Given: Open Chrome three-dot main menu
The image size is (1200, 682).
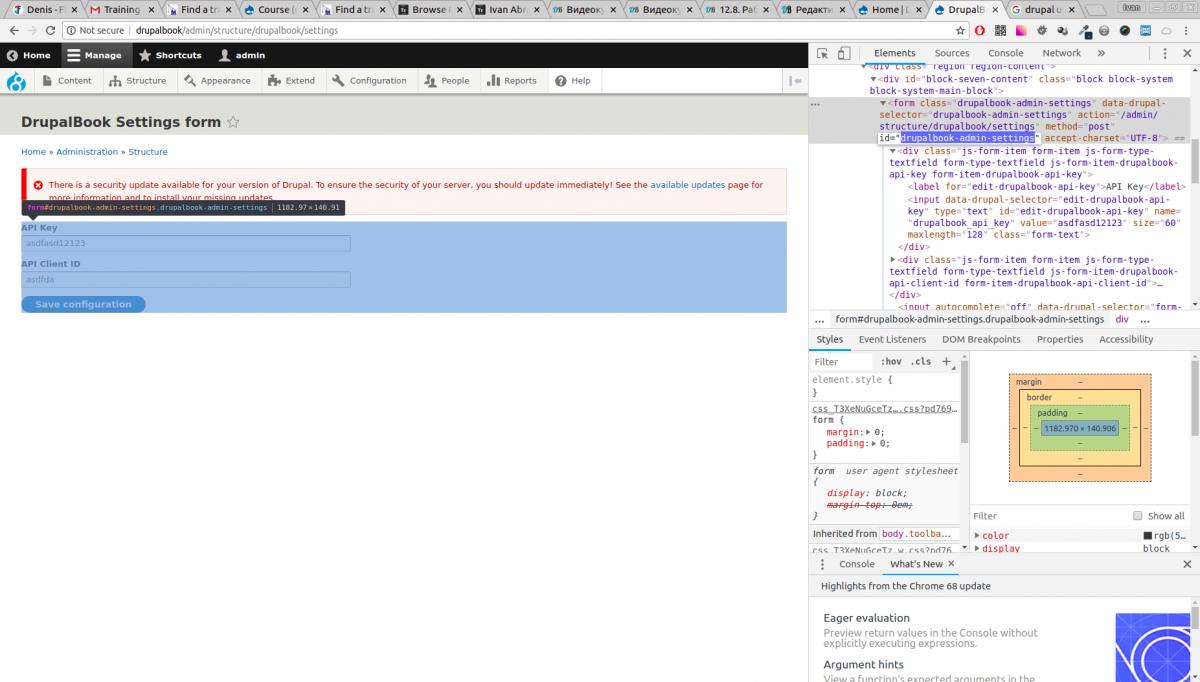Looking at the screenshot, I should click(1187, 30).
